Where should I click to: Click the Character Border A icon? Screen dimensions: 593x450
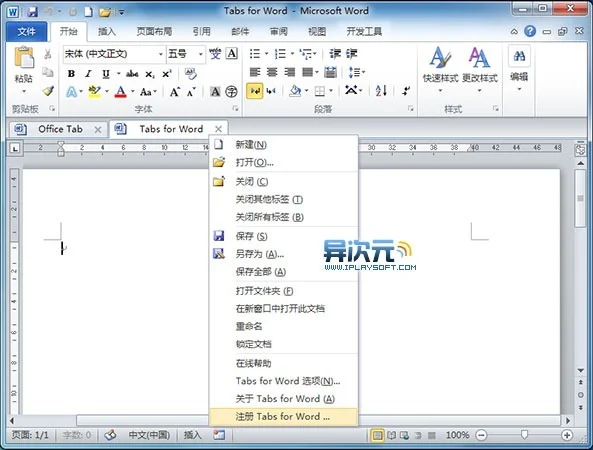(x=232, y=54)
